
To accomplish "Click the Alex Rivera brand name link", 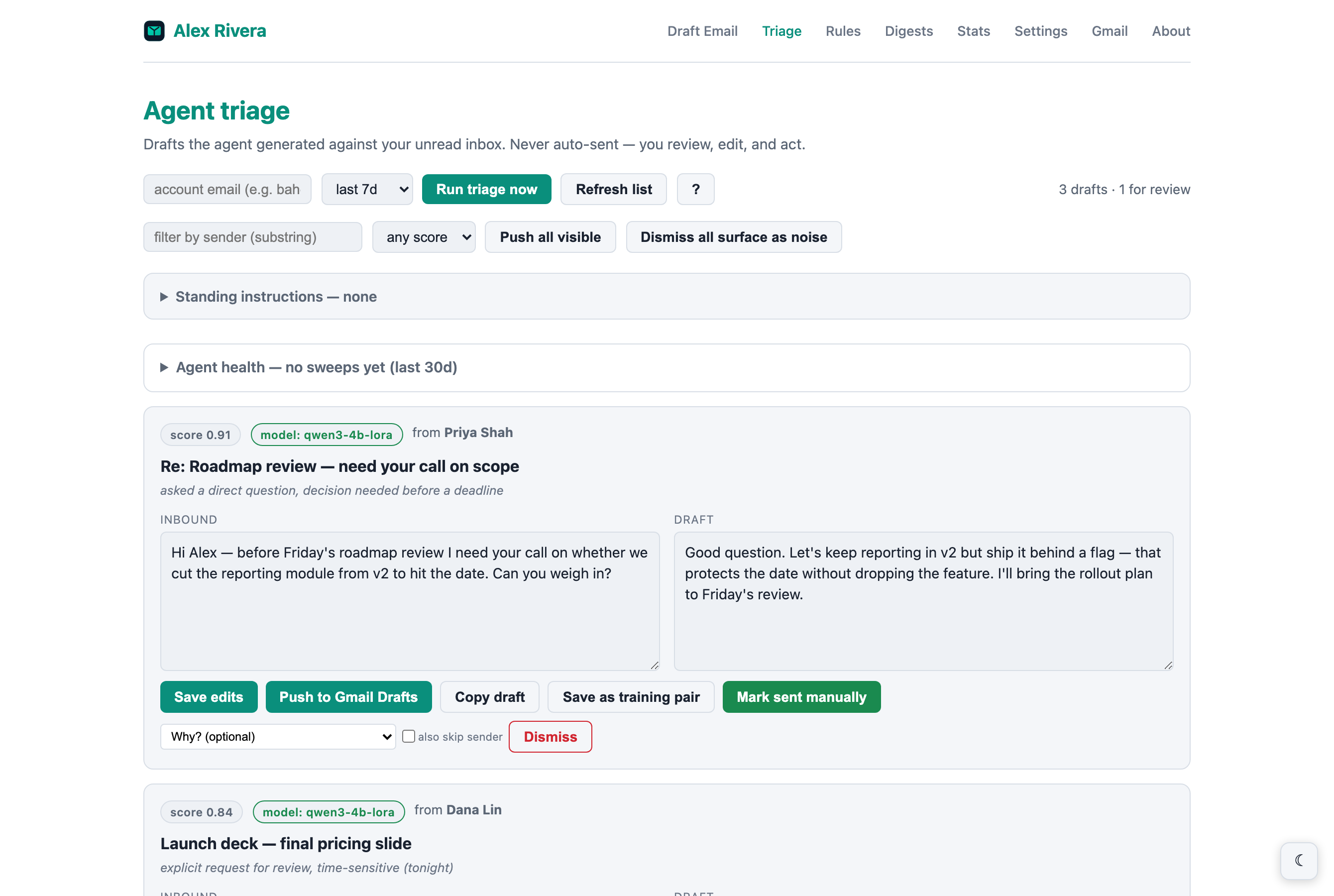I will coord(220,31).
